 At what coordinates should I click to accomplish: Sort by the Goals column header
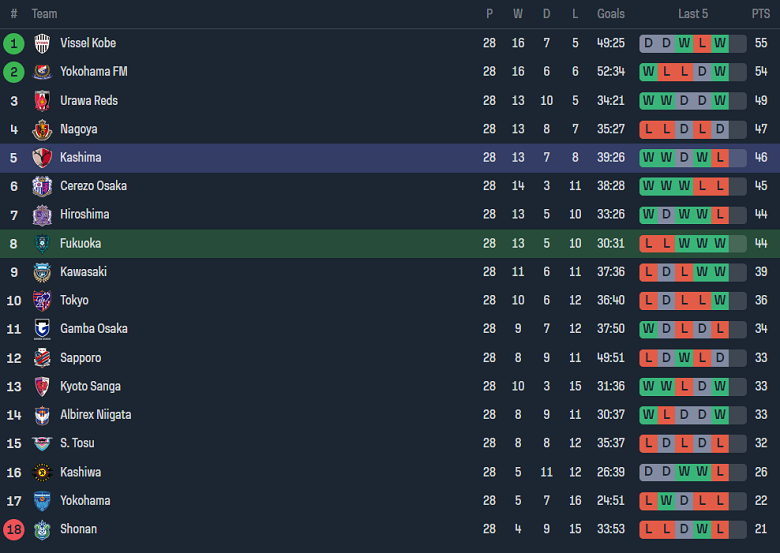(610, 14)
